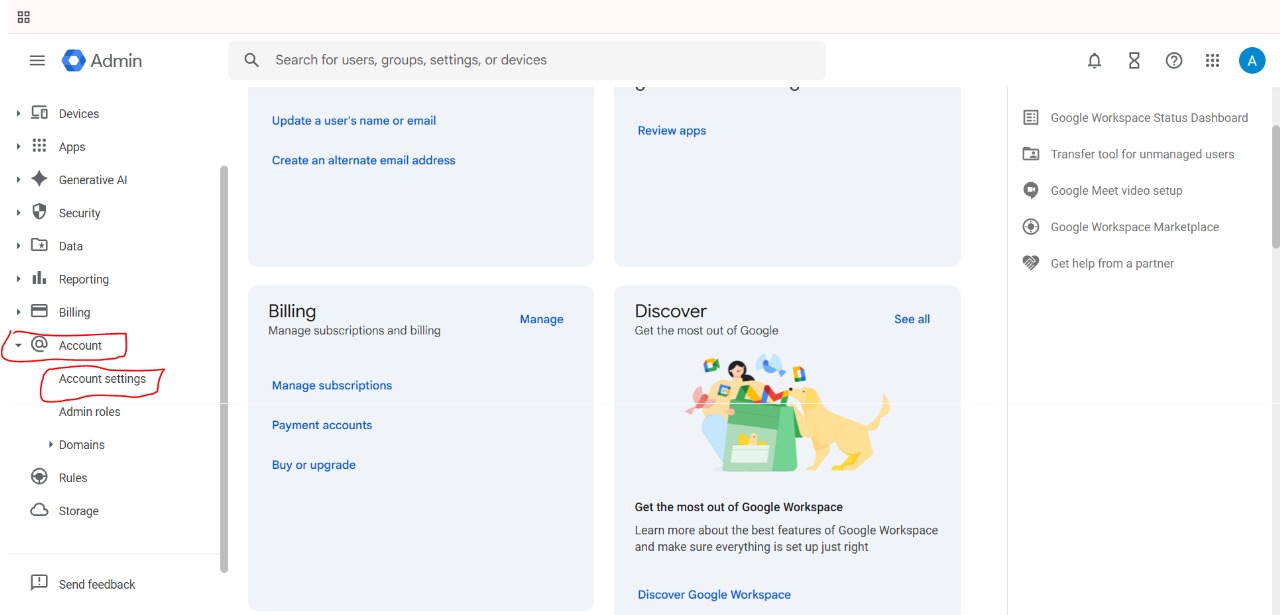Screen dimensions: 1280x615
Task: Expand the Devices tree section
Action: pyautogui.click(x=18, y=114)
